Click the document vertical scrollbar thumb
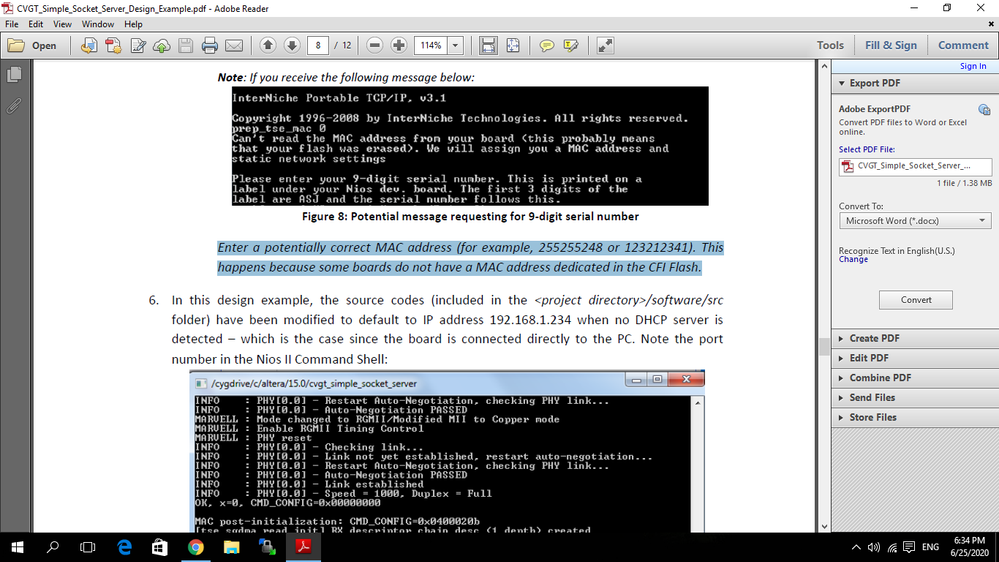 click(x=824, y=347)
